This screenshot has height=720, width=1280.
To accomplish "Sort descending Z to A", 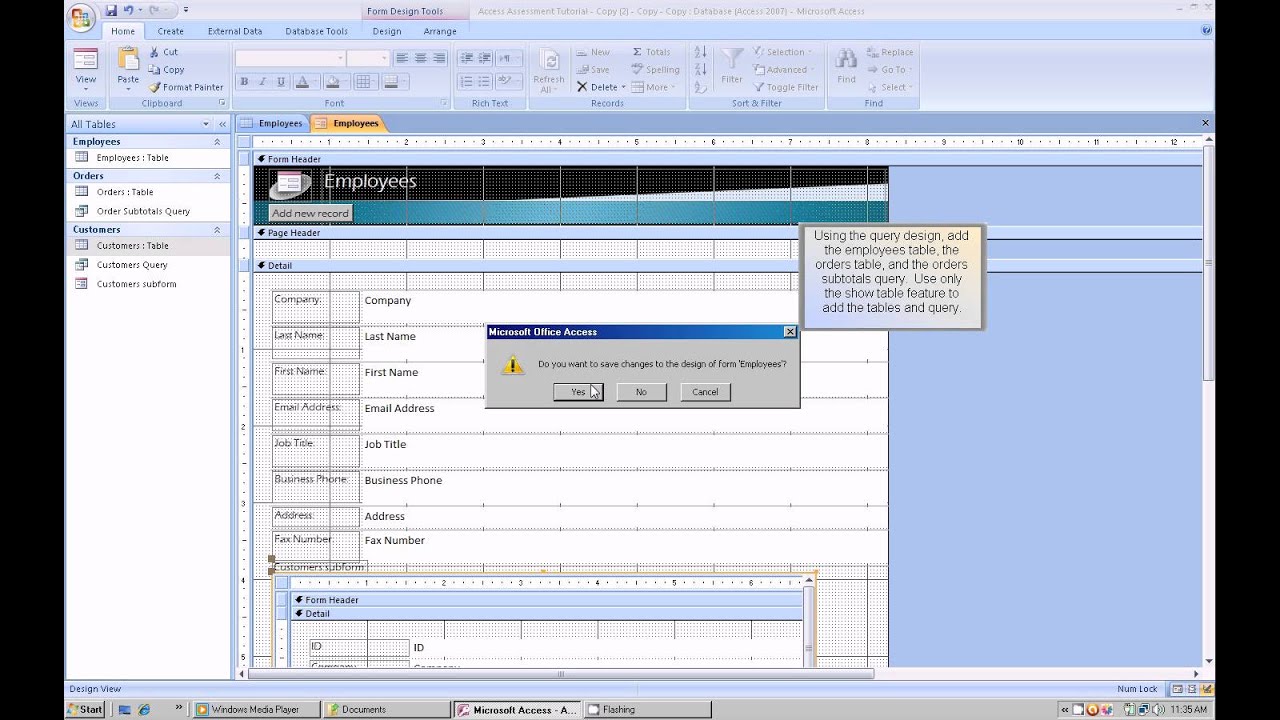I will [701, 70].
